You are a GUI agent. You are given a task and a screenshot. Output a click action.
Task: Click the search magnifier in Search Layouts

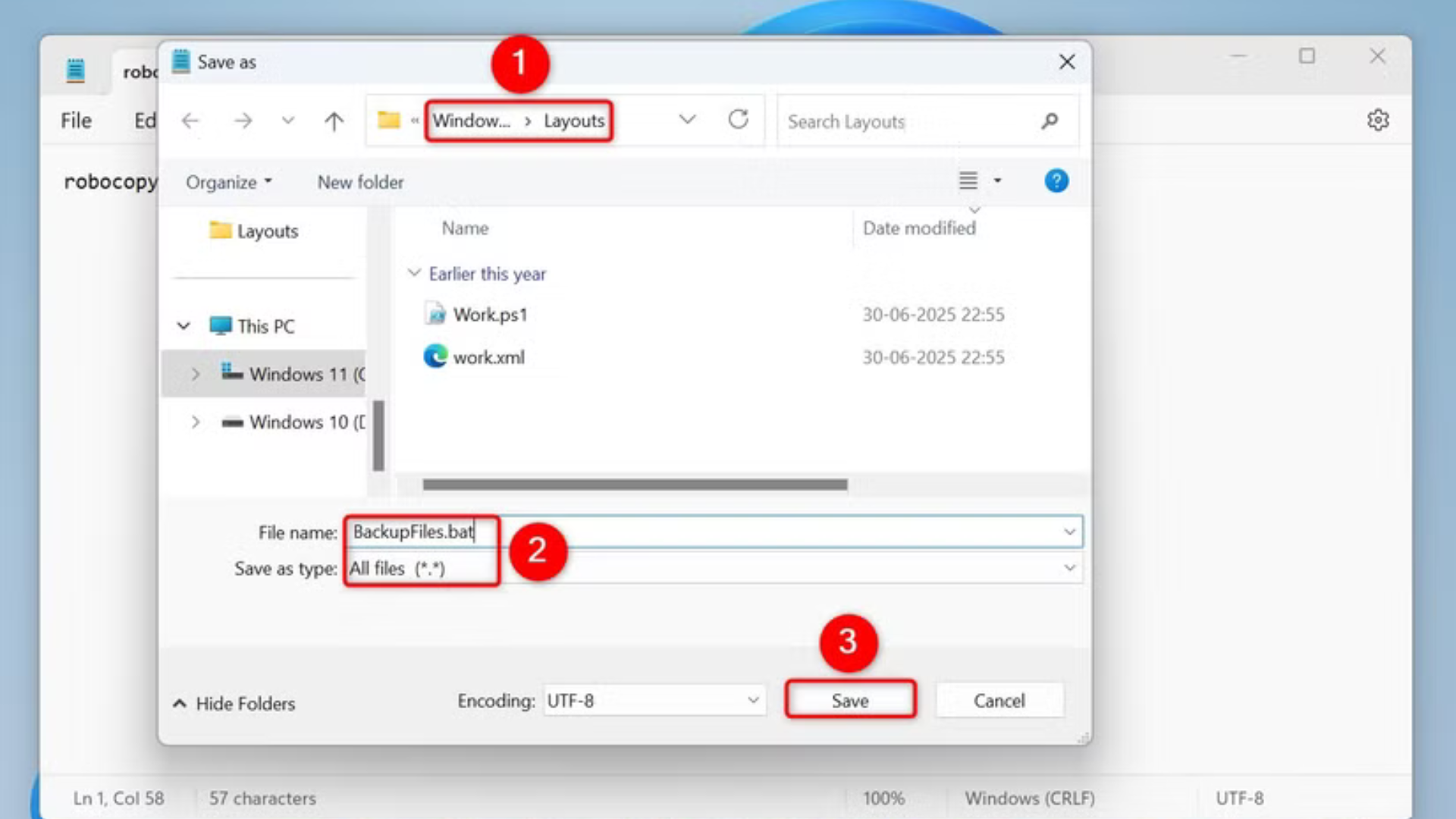tap(1050, 121)
